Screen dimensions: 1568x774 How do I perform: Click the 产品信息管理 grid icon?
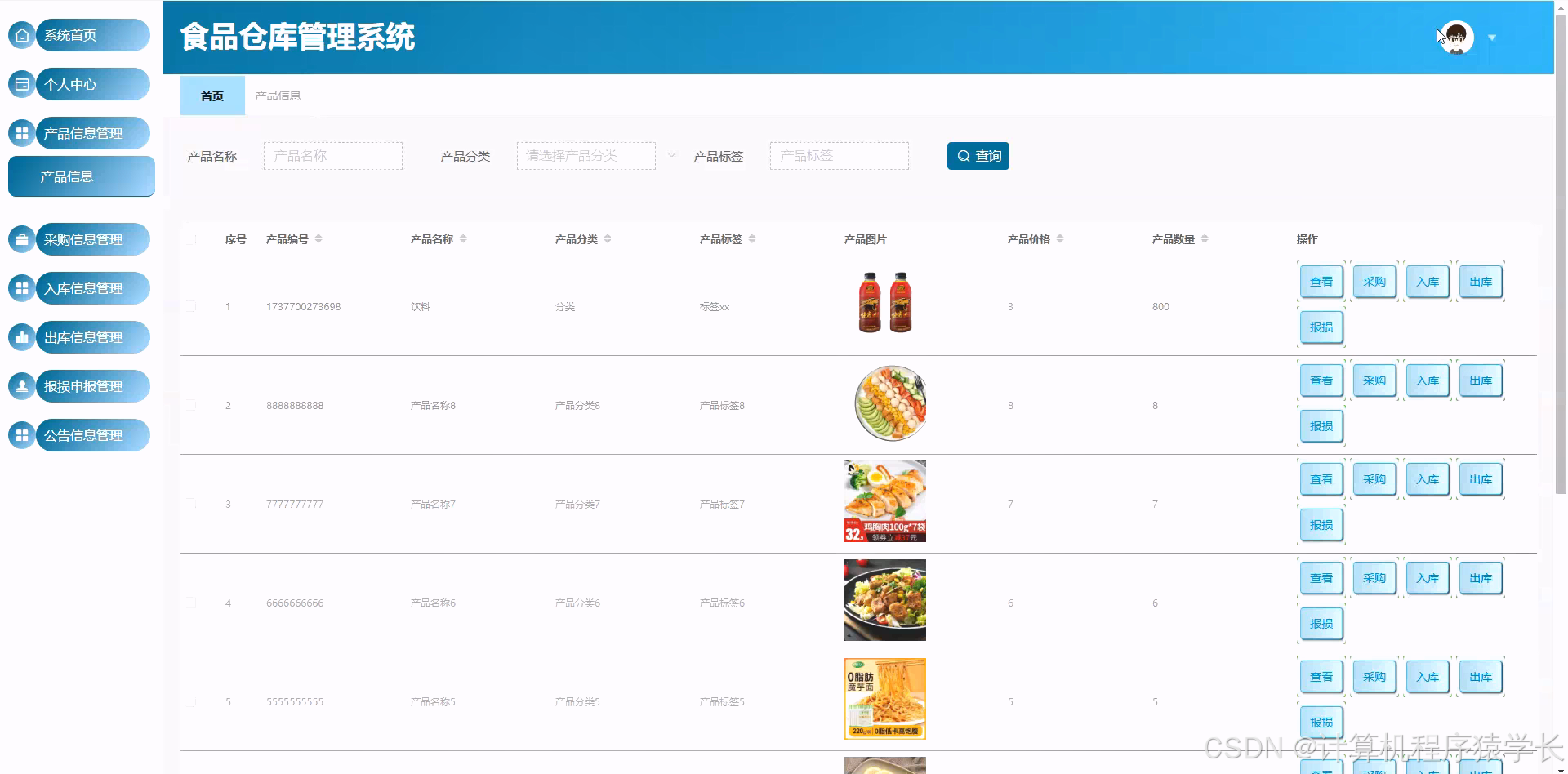coord(21,133)
